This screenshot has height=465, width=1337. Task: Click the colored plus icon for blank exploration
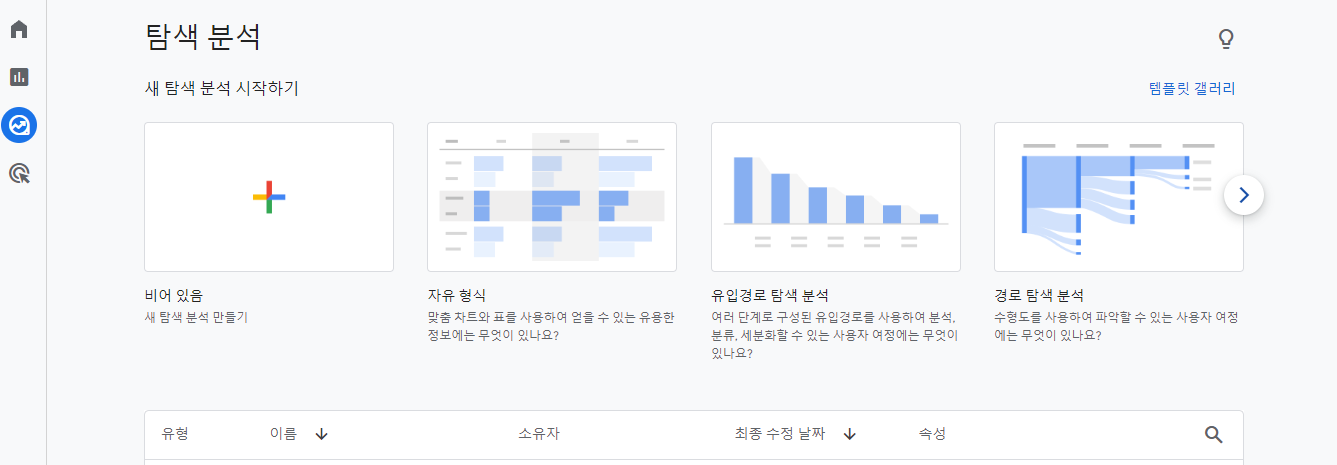269,197
